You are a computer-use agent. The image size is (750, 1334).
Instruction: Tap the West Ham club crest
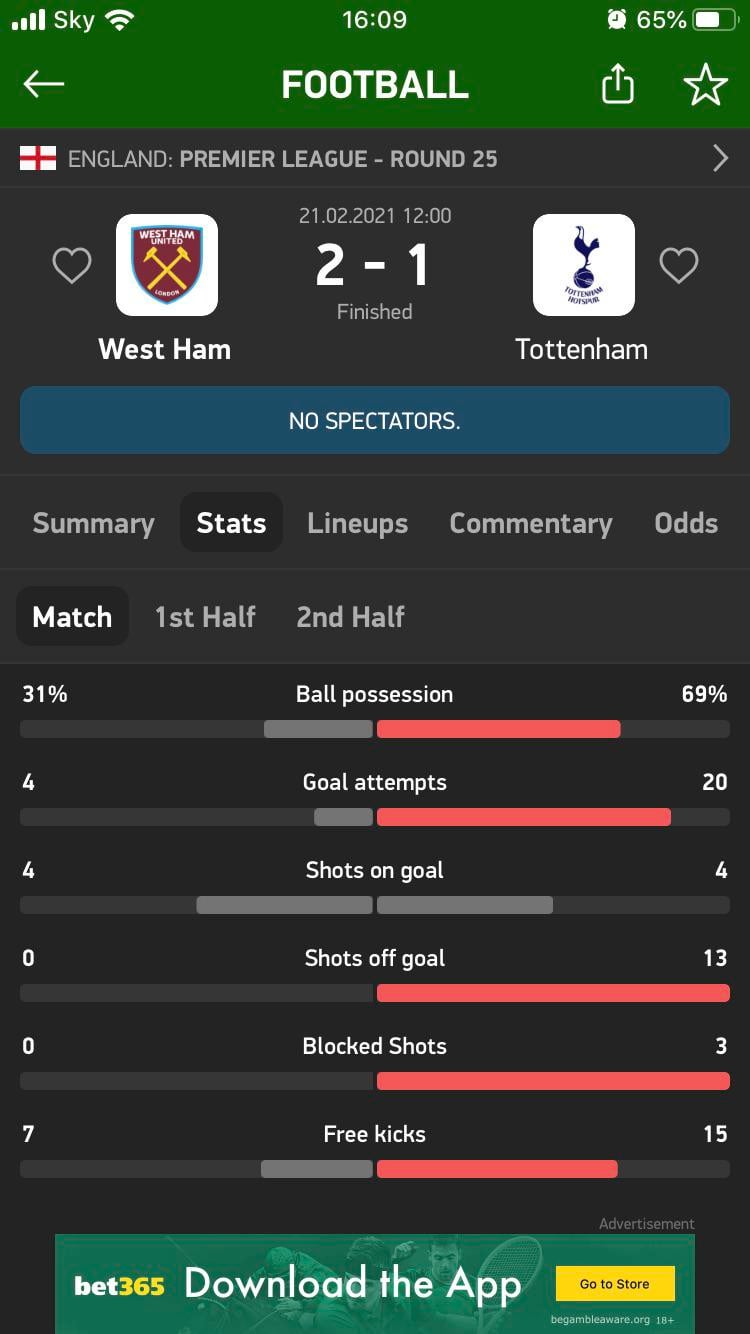tap(167, 264)
